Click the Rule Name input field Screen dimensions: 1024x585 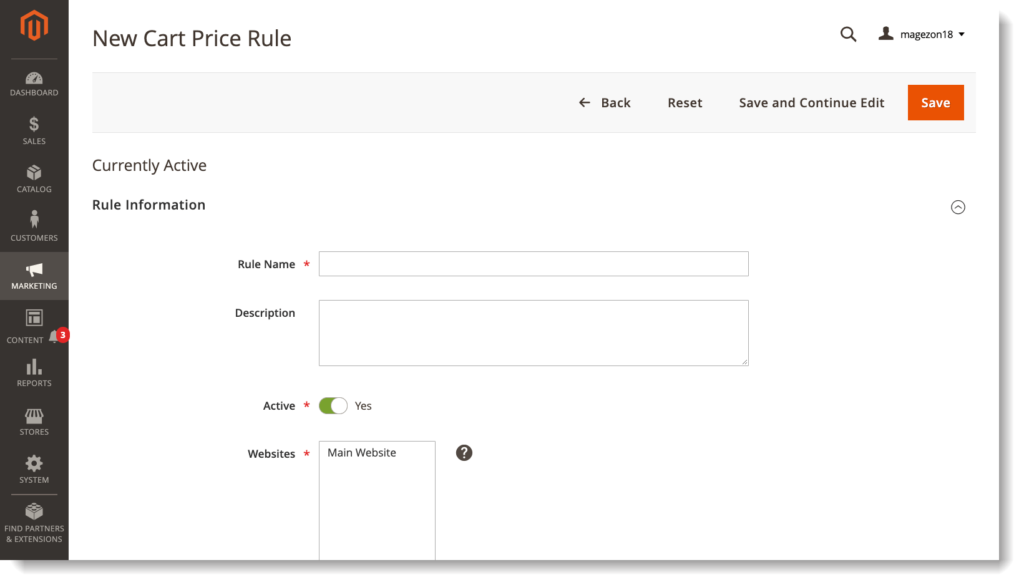point(534,264)
